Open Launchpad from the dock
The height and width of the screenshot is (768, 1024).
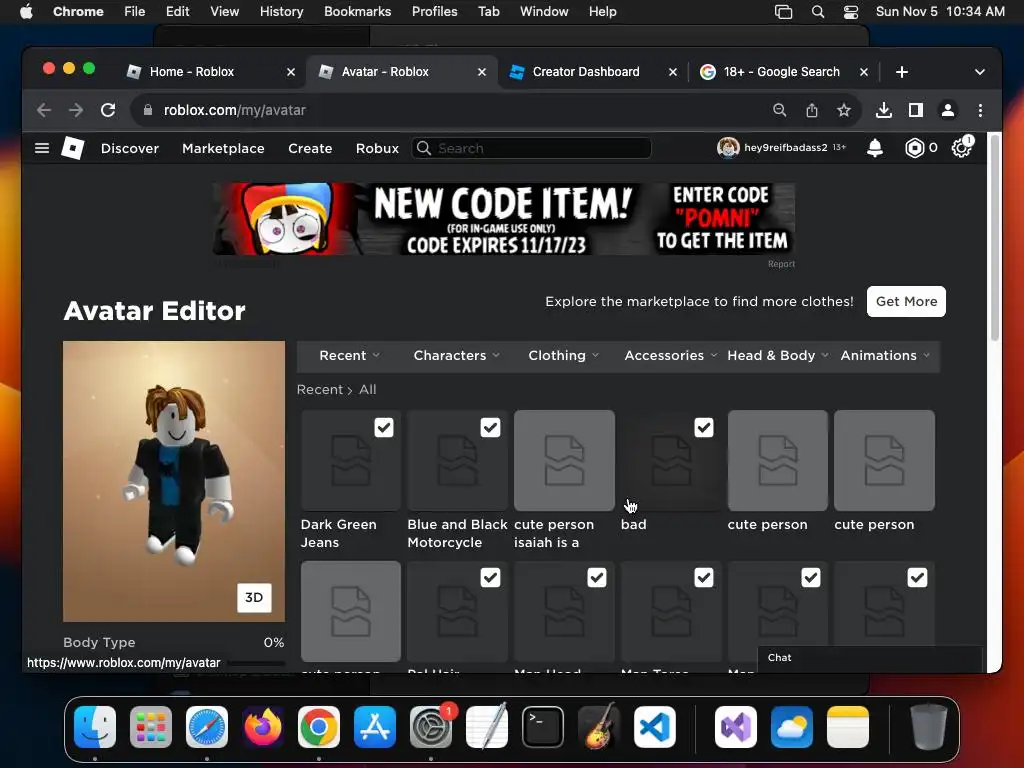[x=151, y=727]
